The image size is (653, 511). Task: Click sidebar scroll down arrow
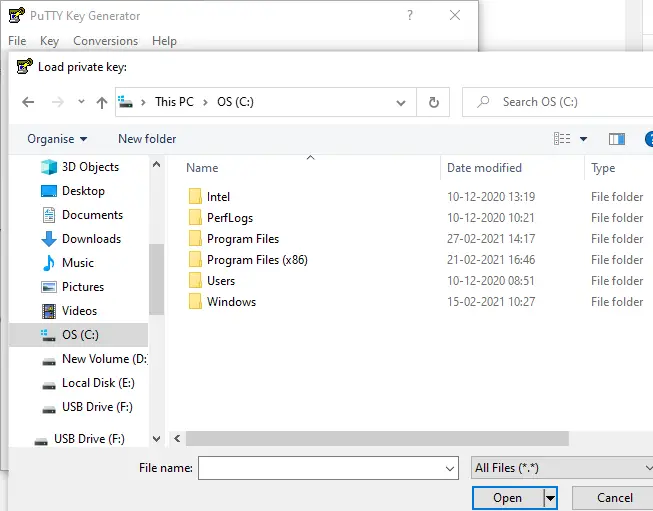(x=157, y=439)
